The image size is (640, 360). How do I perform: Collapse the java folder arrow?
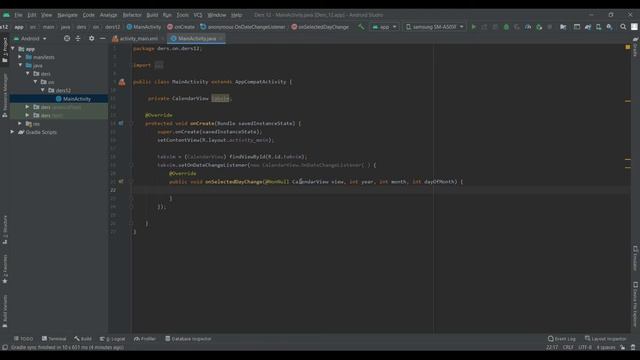pos(20,65)
